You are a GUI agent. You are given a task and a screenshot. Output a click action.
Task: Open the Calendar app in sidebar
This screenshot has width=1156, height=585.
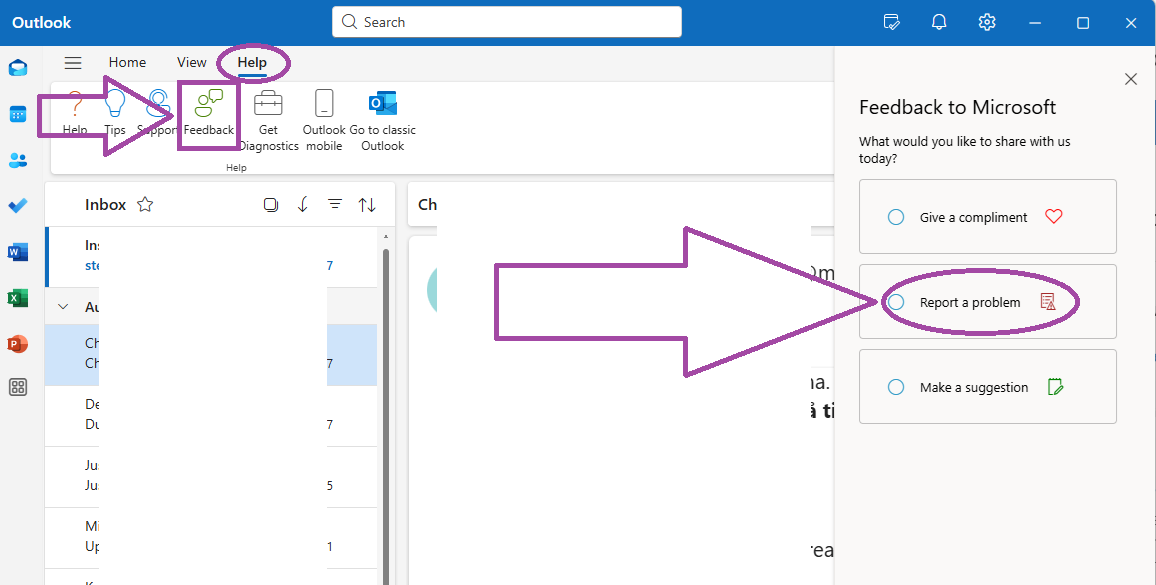[x=18, y=114]
